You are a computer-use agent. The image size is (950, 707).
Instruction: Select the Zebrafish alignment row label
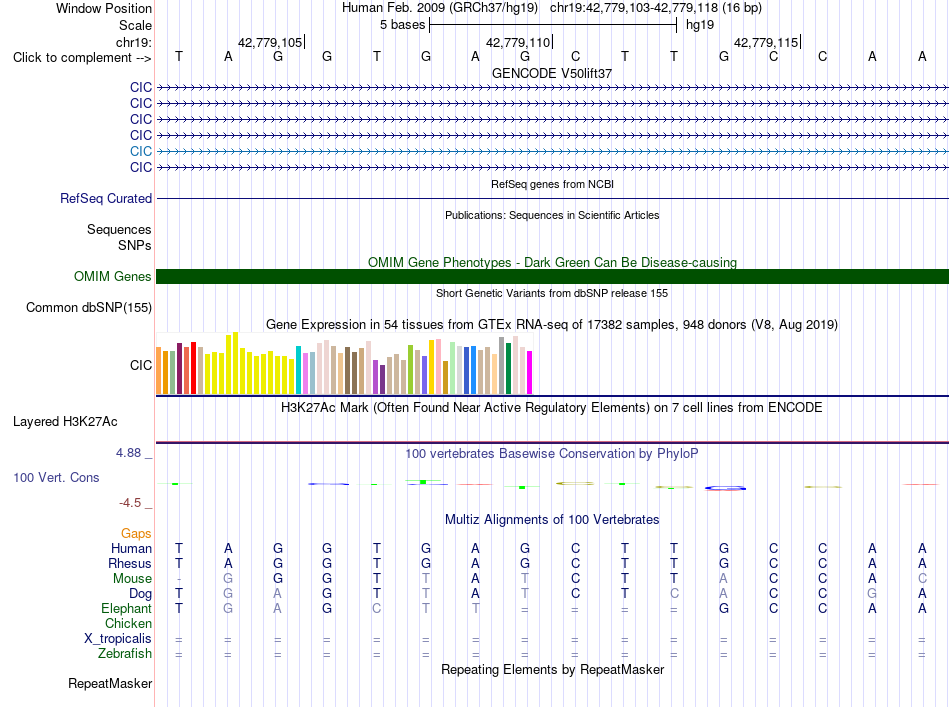[125, 654]
